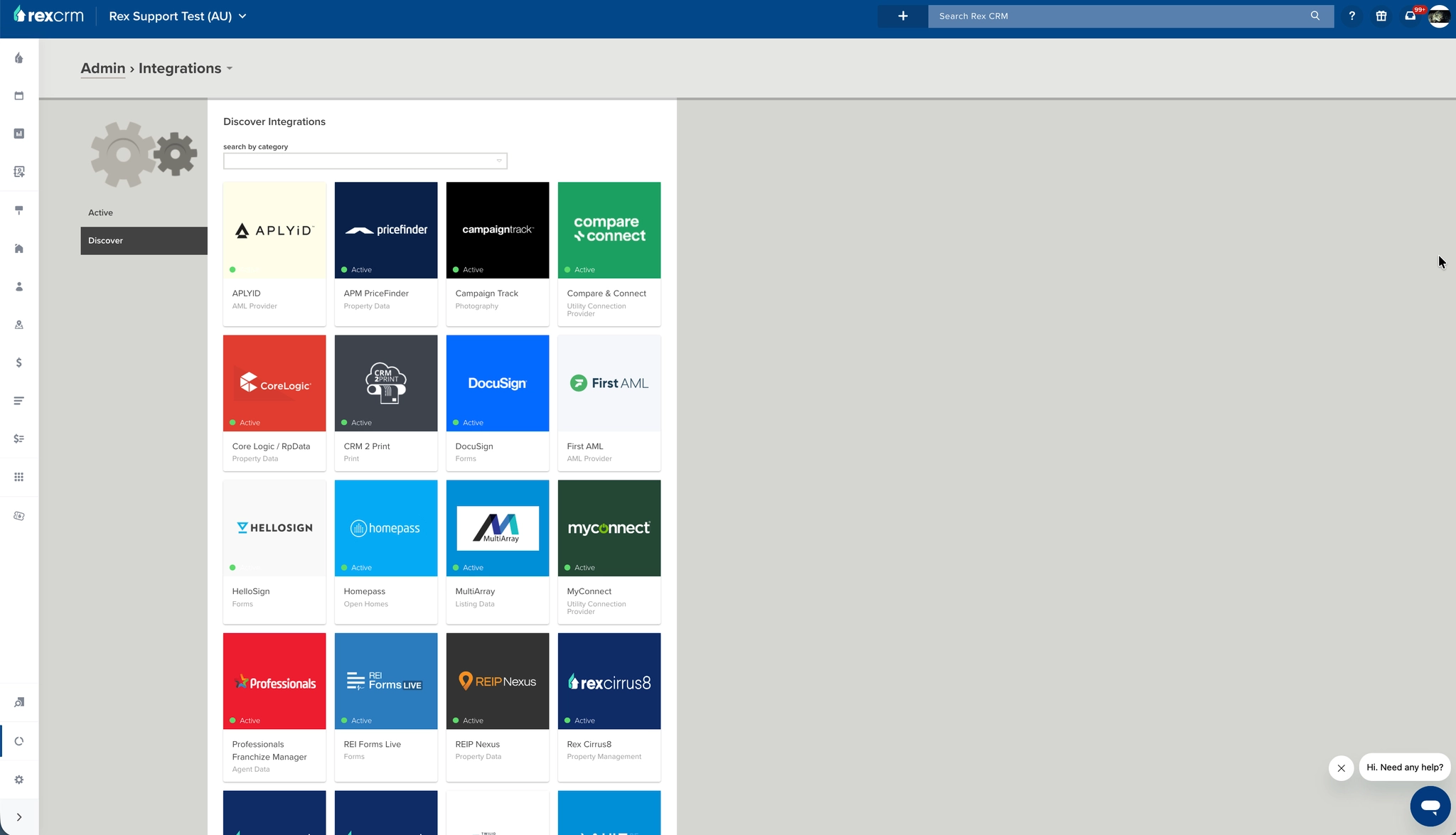The width and height of the screenshot is (1456, 835).
Task: Open the Core Logic / RpData card
Action: pos(274,403)
